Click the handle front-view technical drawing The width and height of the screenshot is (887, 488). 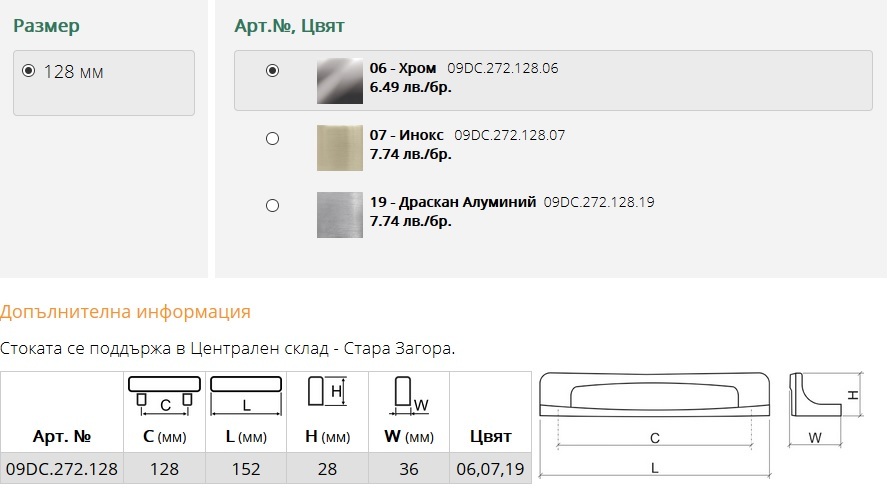click(x=655, y=424)
